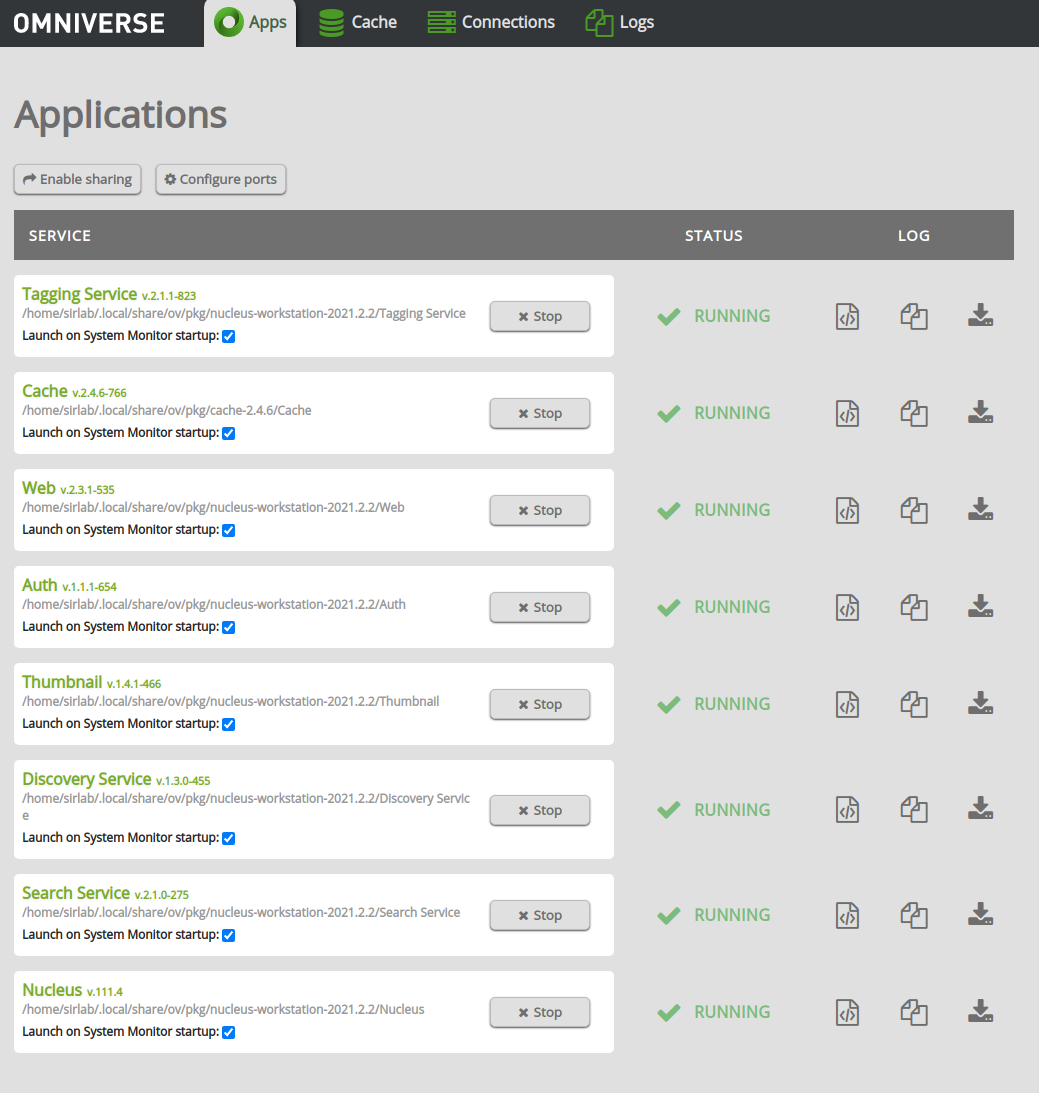Download the Web service log
Screen dimensions: 1039x1093
tap(981, 510)
